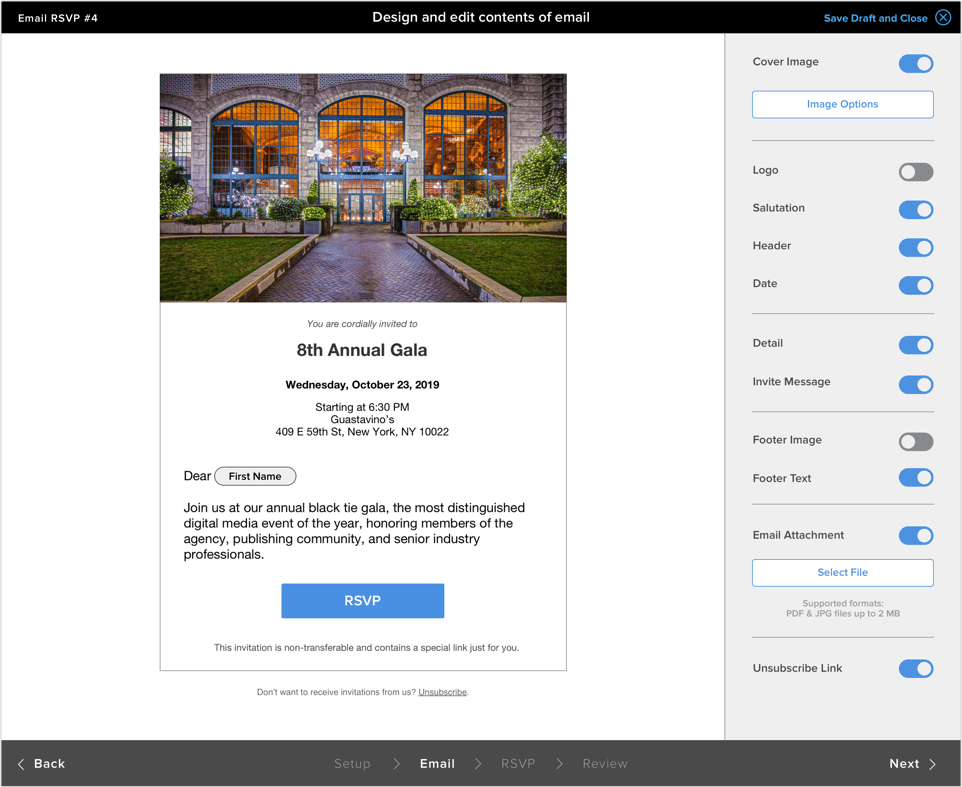Click the chevron between RSVP and Review
Screen dimensions: 962x787
pos(559,764)
